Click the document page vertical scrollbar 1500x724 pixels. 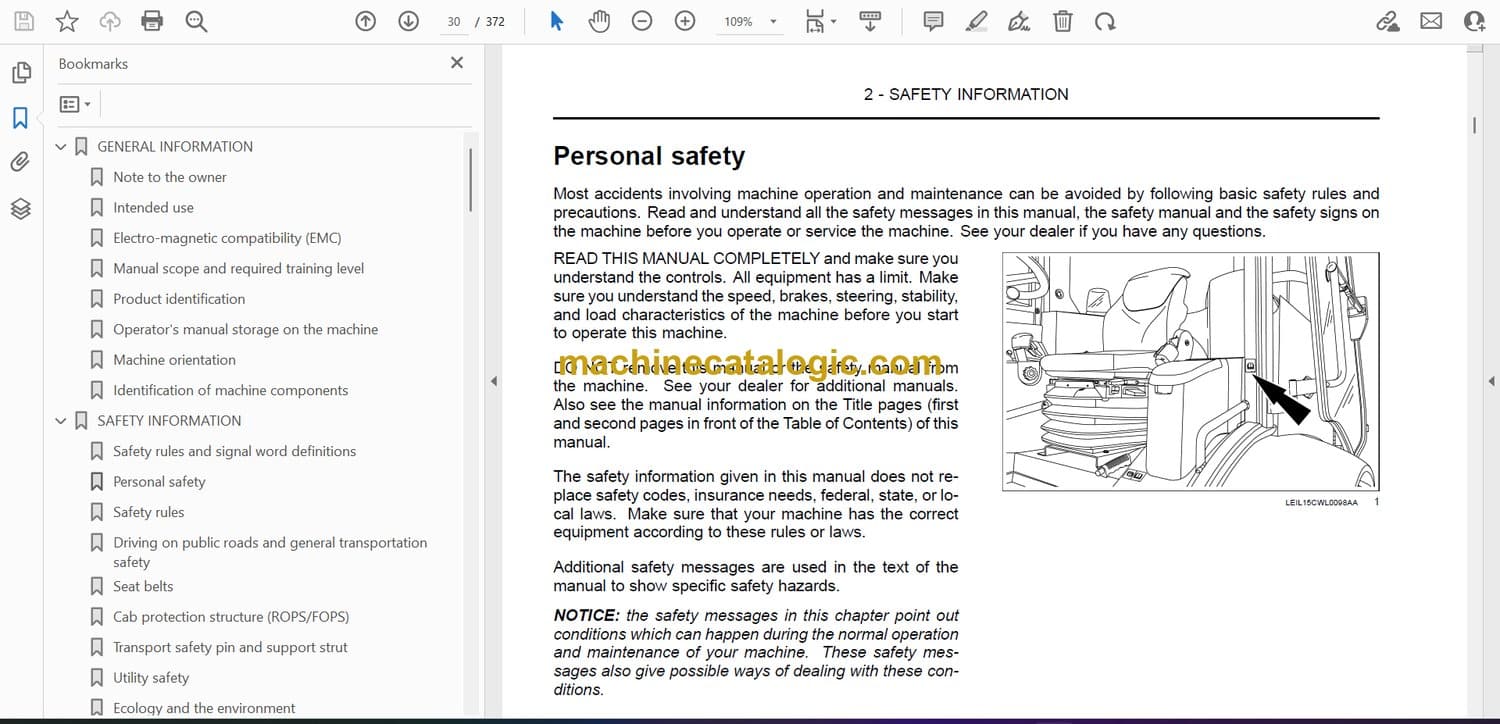[1474, 125]
